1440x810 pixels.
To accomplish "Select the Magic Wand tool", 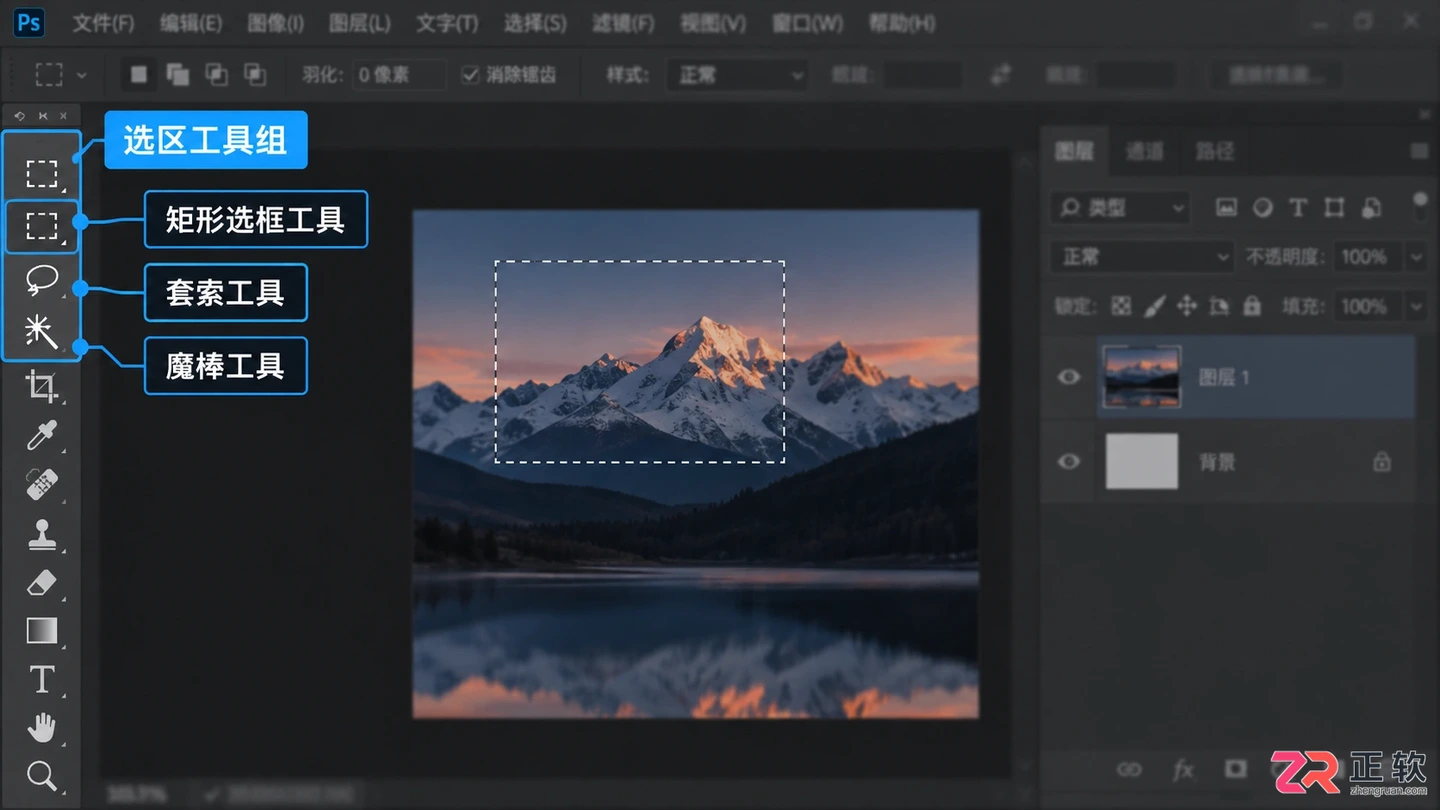I will (41, 332).
